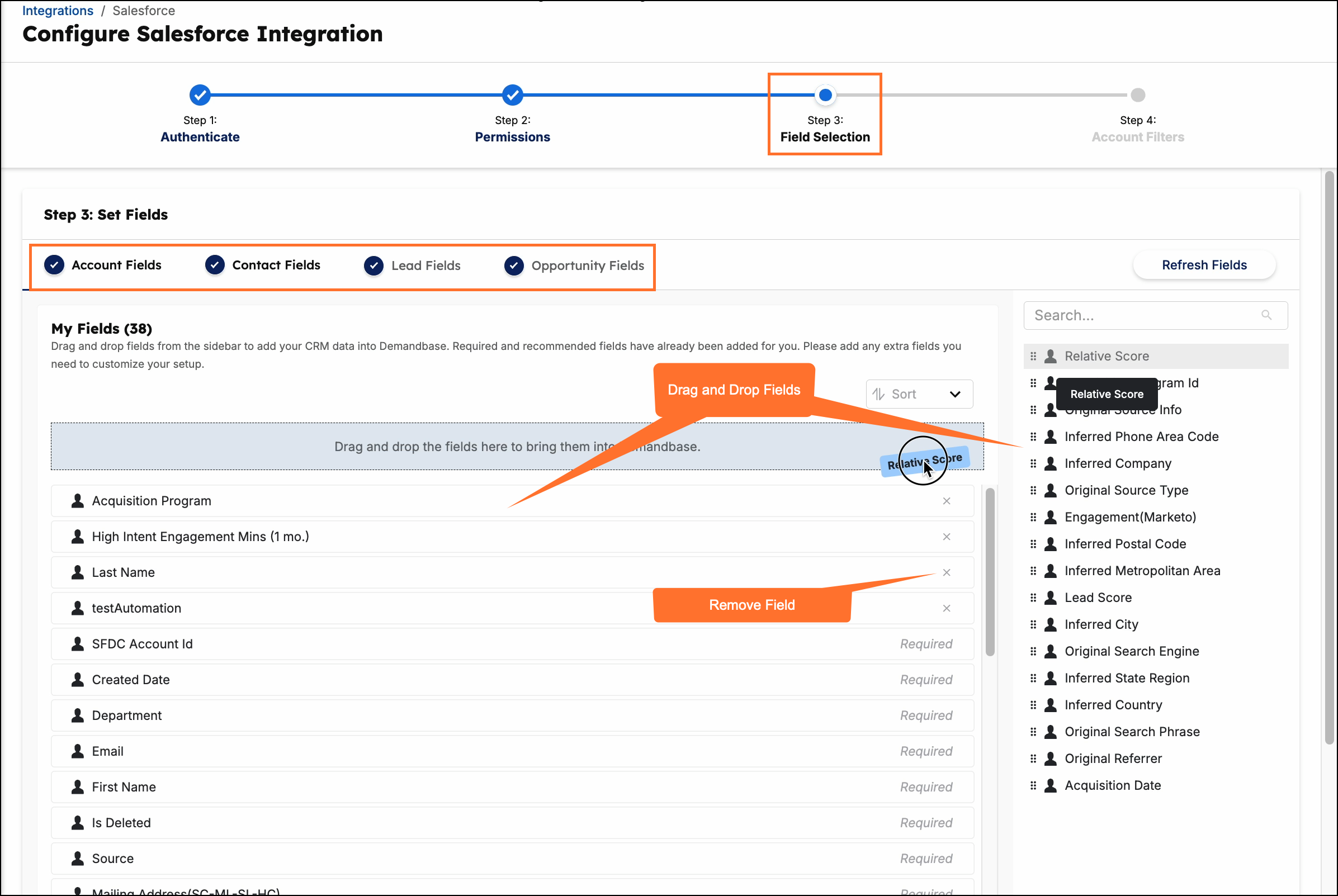
Task: Click drag handle for Lead Score
Action: tap(1033, 598)
